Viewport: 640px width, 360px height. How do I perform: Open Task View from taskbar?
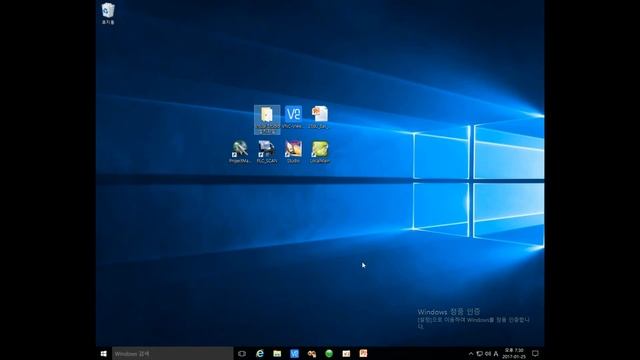pyautogui.click(x=242, y=353)
